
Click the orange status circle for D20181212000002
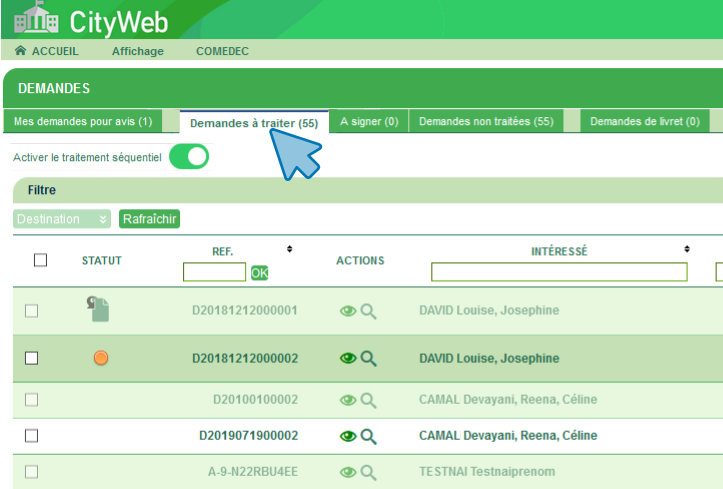point(100,358)
